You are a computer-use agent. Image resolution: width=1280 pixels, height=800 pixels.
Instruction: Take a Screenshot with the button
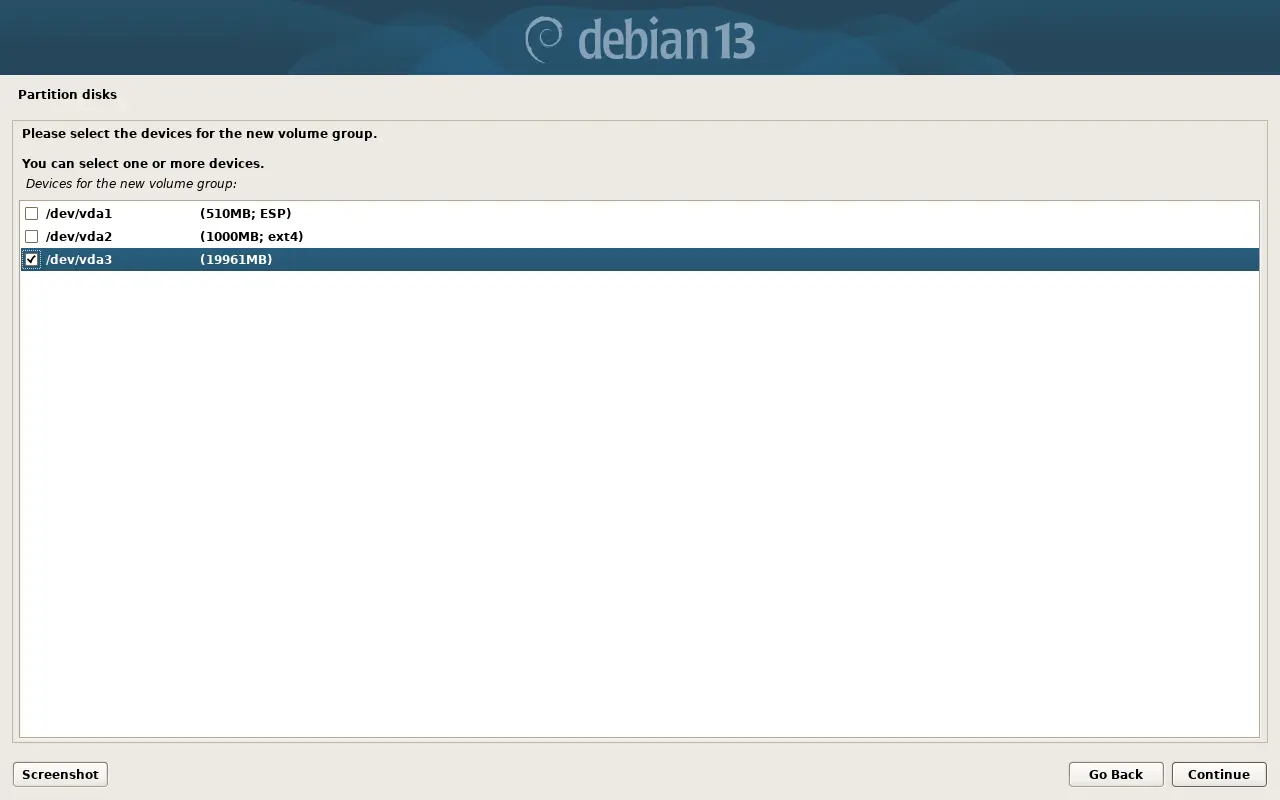pyautogui.click(x=60, y=775)
